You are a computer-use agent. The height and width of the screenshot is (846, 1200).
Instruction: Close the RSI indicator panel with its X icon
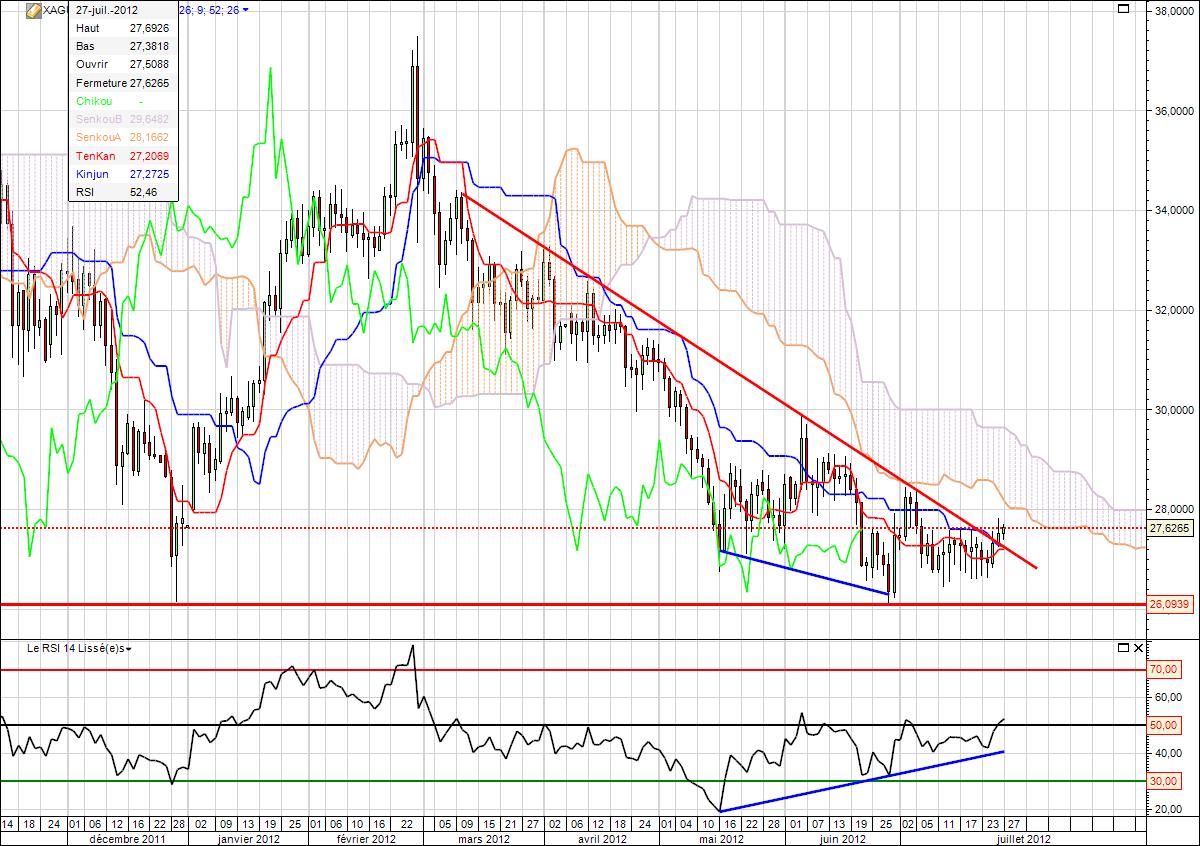tap(1138, 648)
